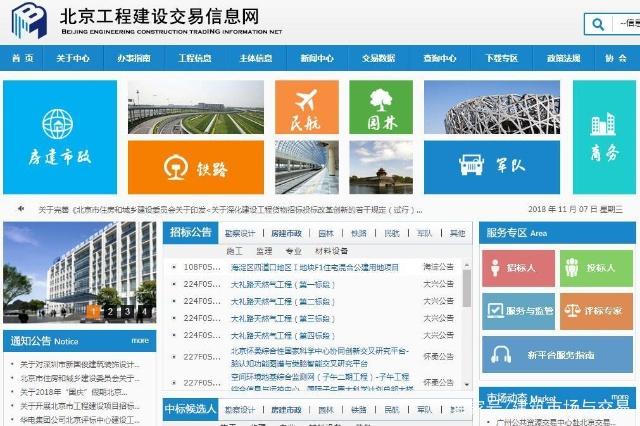Click more link in 通知公告 header
The height and width of the screenshot is (426, 640).
(x=140, y=341)
